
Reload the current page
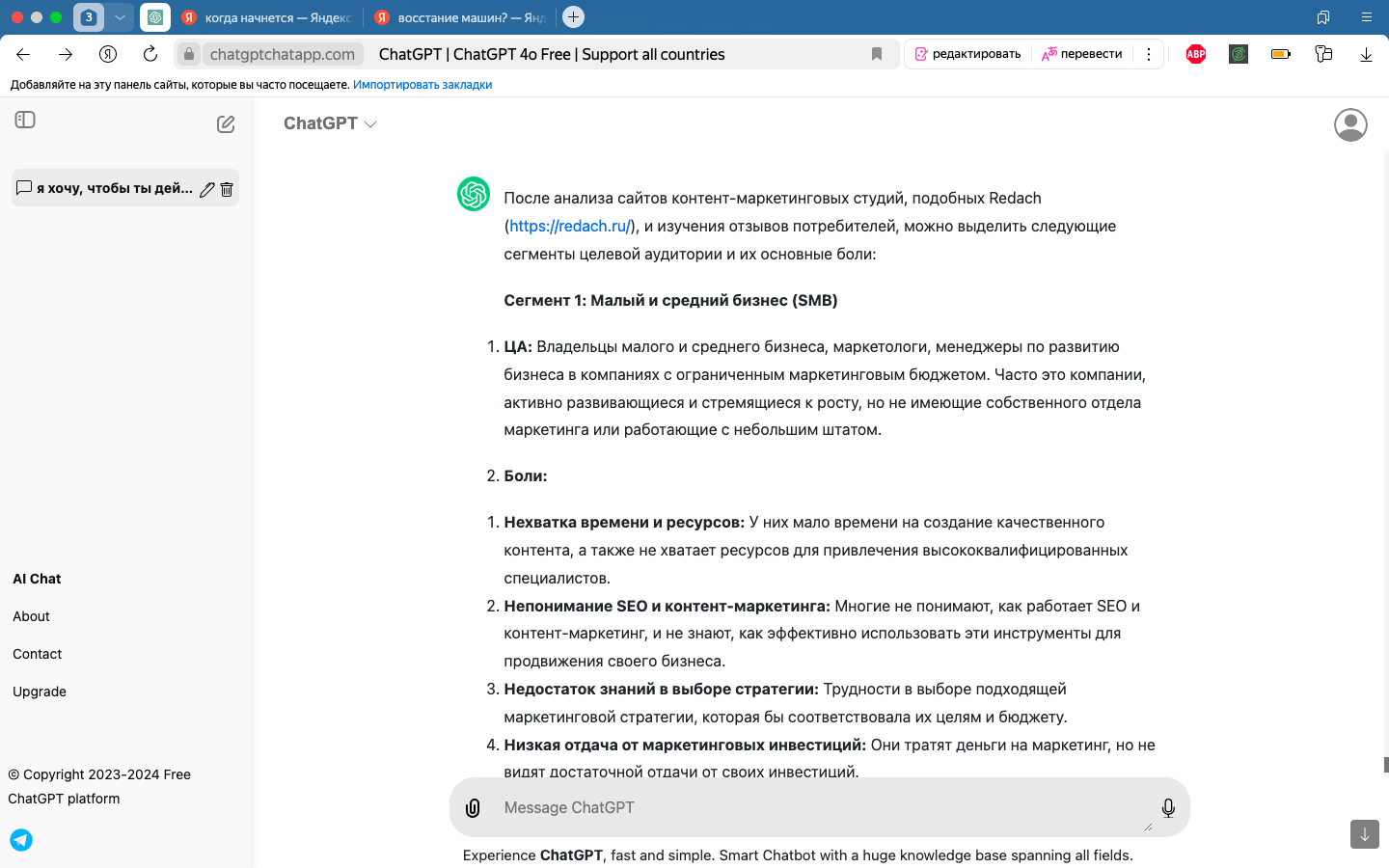pos(150,54)
